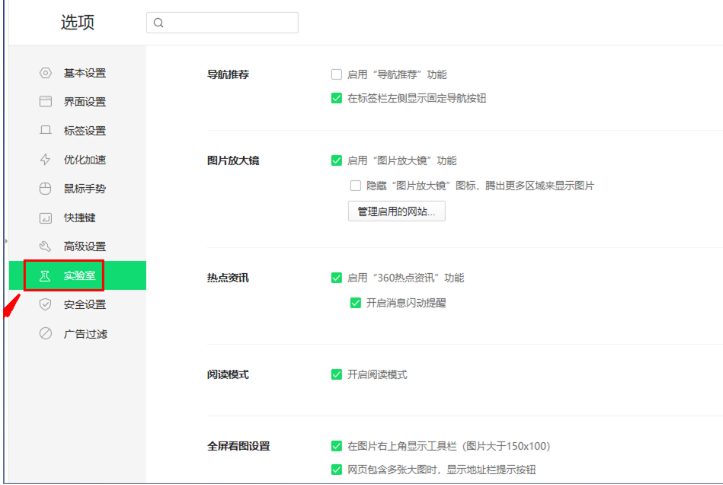Click the 界面设置 window icon

pos(45,101)
